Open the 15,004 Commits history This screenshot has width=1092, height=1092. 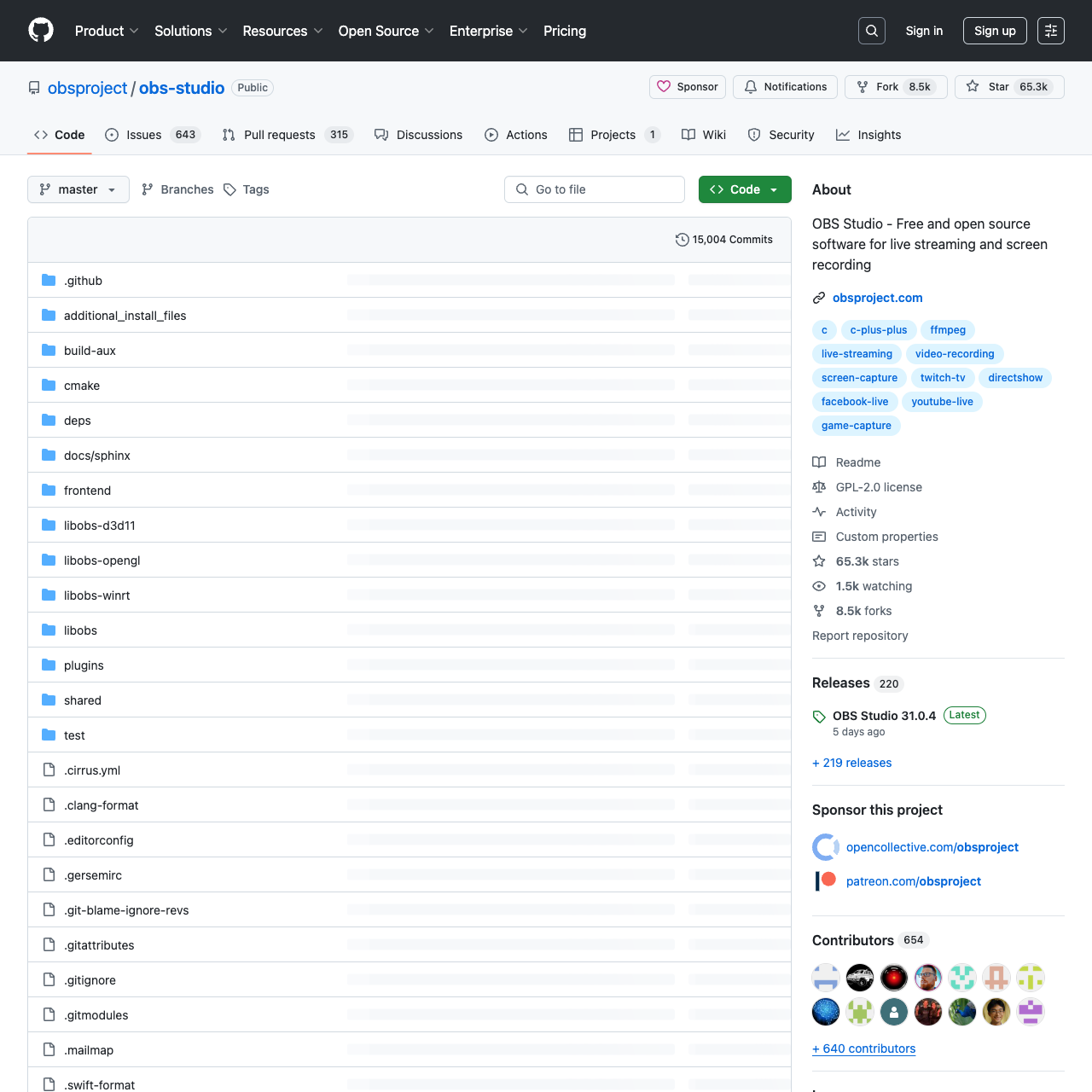(724, 240)
